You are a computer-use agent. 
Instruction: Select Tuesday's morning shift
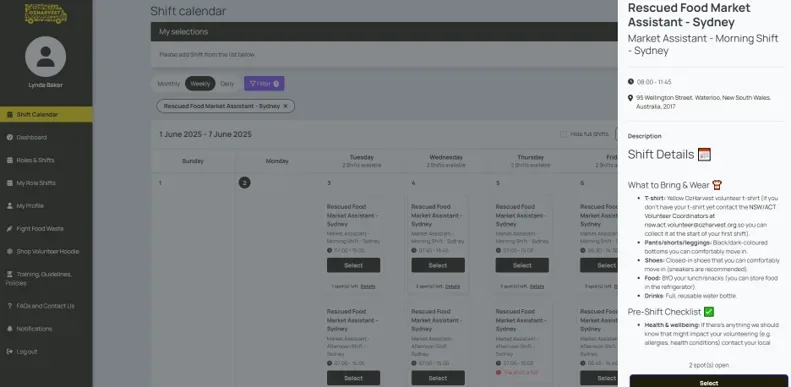point(353,265)
